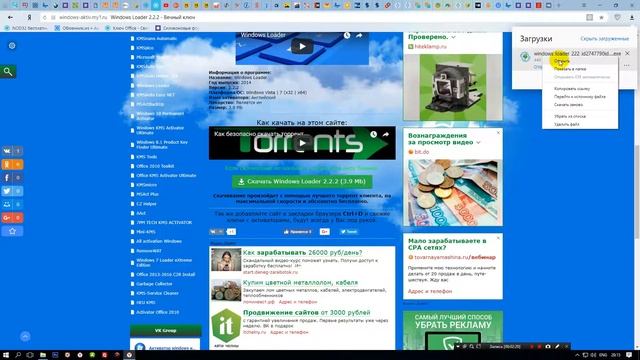Expand 'Проверено' ad chevron
This screenshot has width=640, height=360.
[x=453, y=37]
